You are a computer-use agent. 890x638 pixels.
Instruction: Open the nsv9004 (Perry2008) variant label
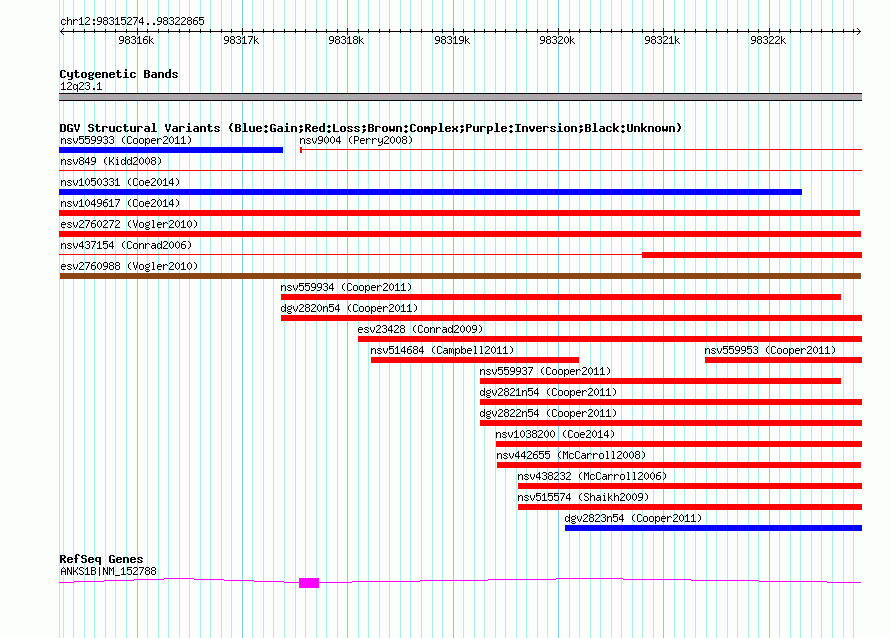click(x=356, y=140)
